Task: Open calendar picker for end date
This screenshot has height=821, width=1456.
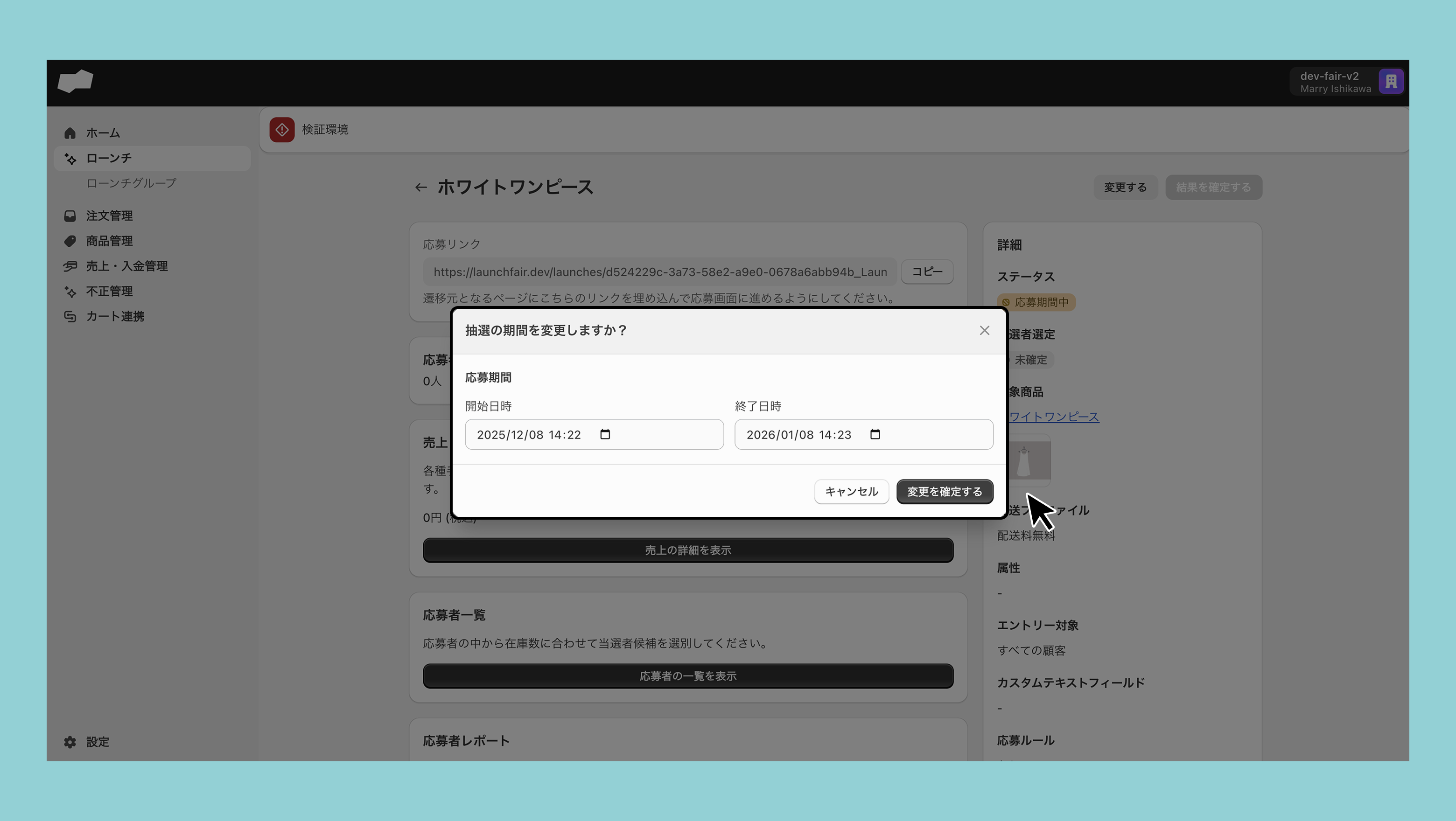Action: pos(875,434)
